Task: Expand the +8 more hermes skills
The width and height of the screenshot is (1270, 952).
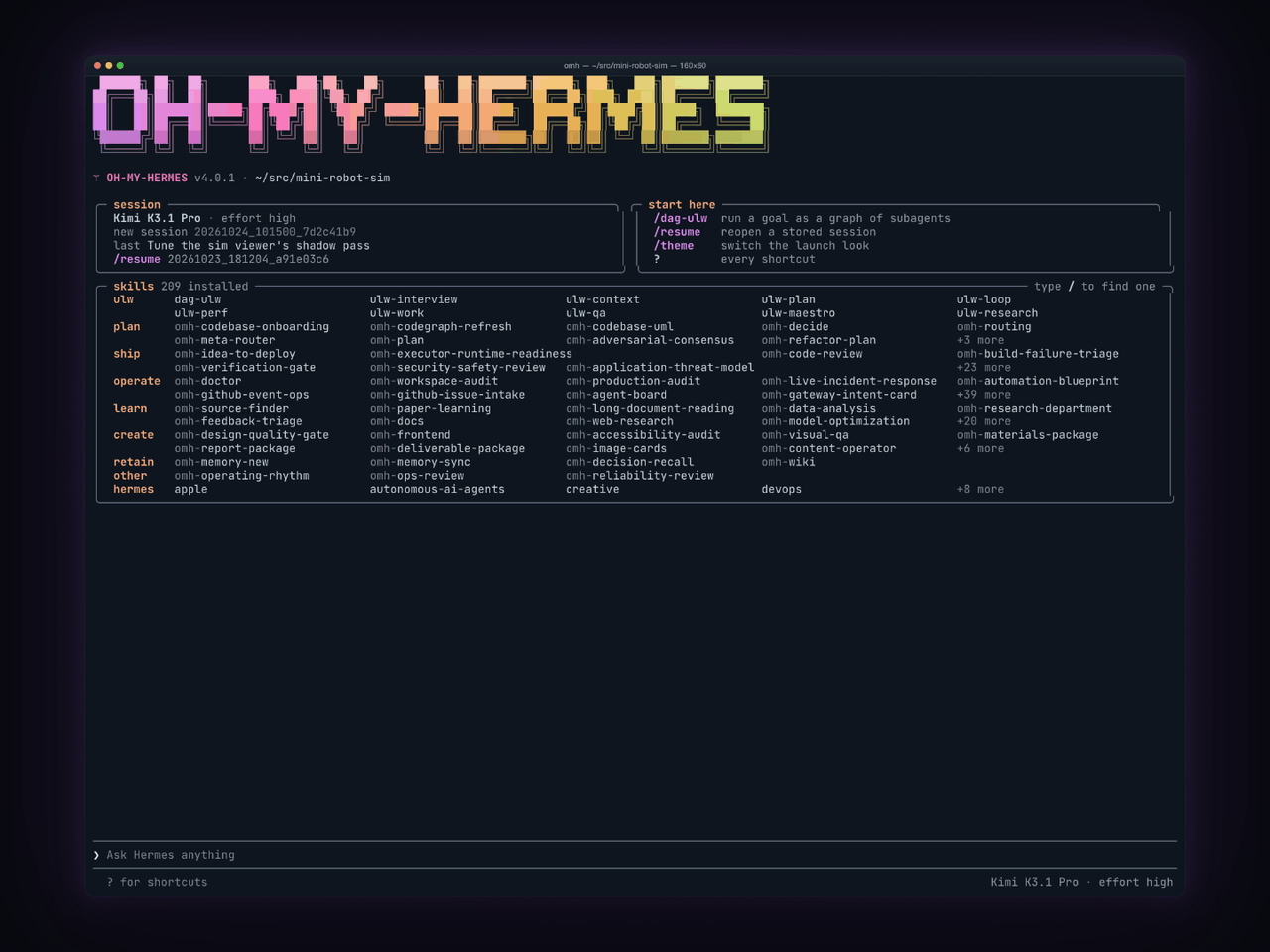Action: point(980,490)
